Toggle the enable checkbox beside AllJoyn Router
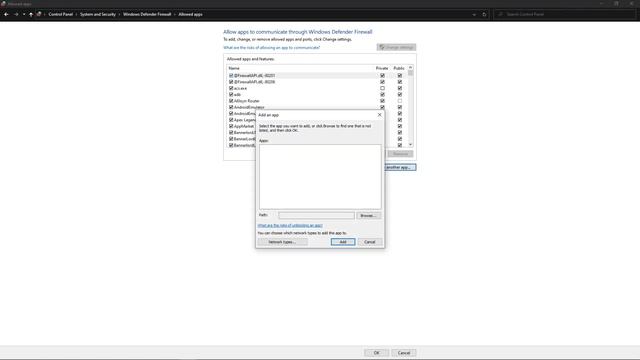 [231, 101]
